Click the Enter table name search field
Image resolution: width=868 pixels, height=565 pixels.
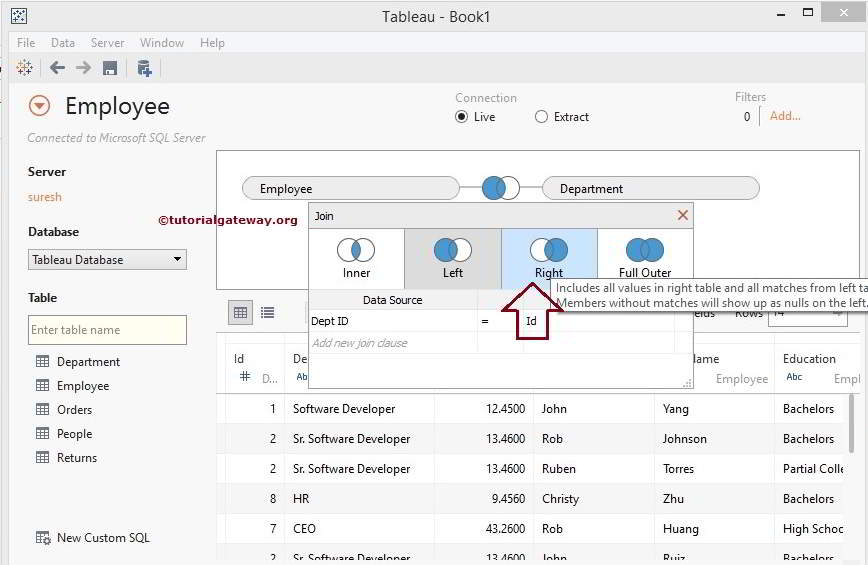[x=107, y=330]
